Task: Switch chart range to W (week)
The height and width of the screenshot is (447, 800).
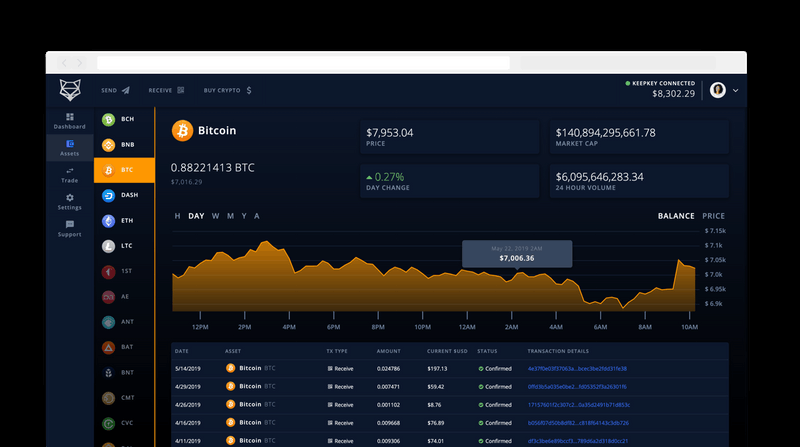Action: pyautogui.click(x=215, y=216)
